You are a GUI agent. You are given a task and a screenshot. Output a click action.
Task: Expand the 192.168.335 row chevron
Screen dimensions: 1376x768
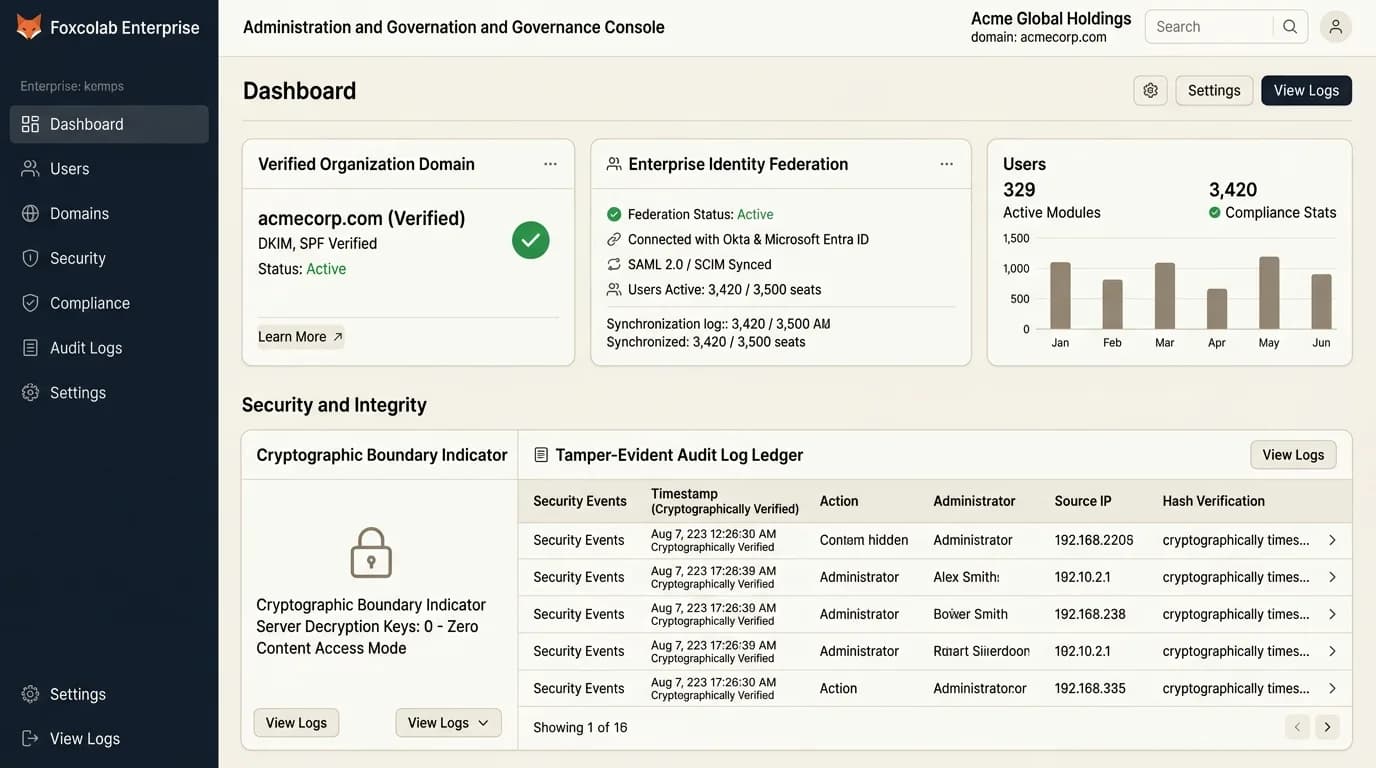1332,688
